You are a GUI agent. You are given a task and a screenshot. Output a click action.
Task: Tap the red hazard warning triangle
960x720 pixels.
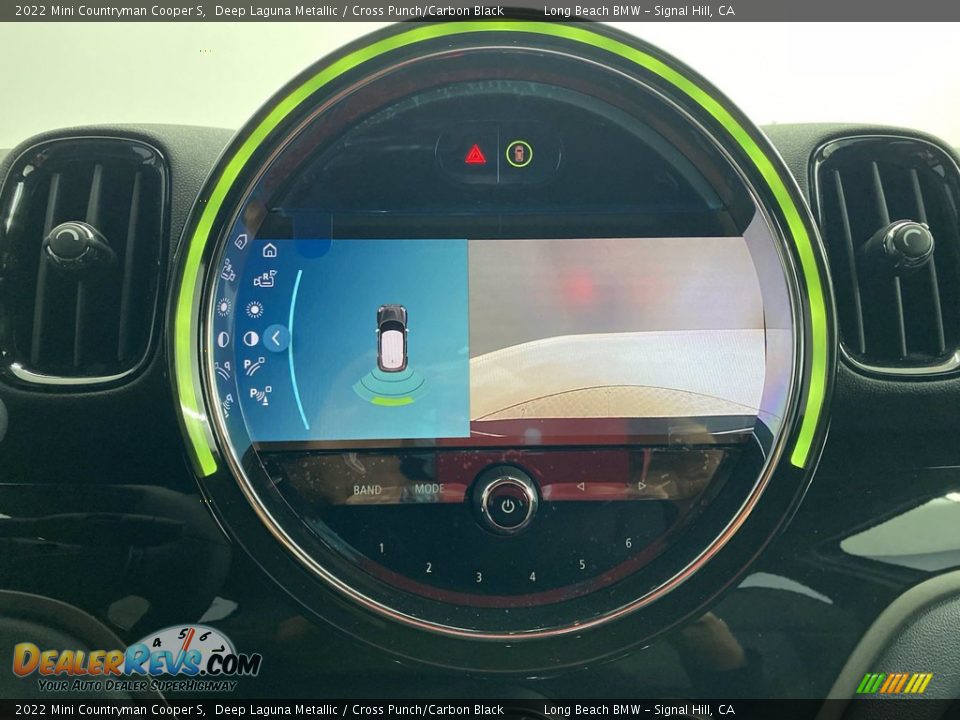pyautogui.click(x=475, y=154)
